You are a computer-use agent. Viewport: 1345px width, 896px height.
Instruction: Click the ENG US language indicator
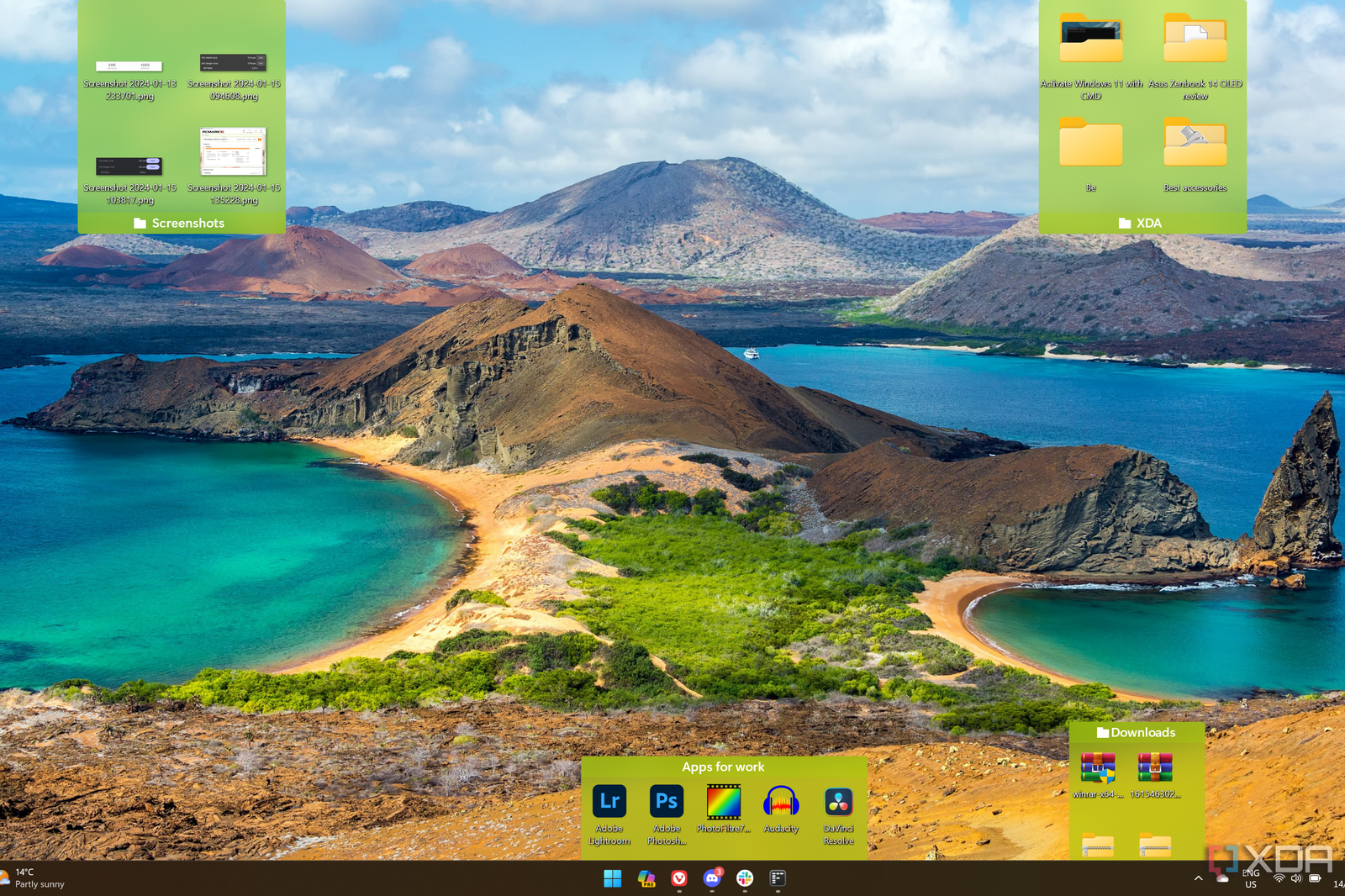[x=1251, y=878]
